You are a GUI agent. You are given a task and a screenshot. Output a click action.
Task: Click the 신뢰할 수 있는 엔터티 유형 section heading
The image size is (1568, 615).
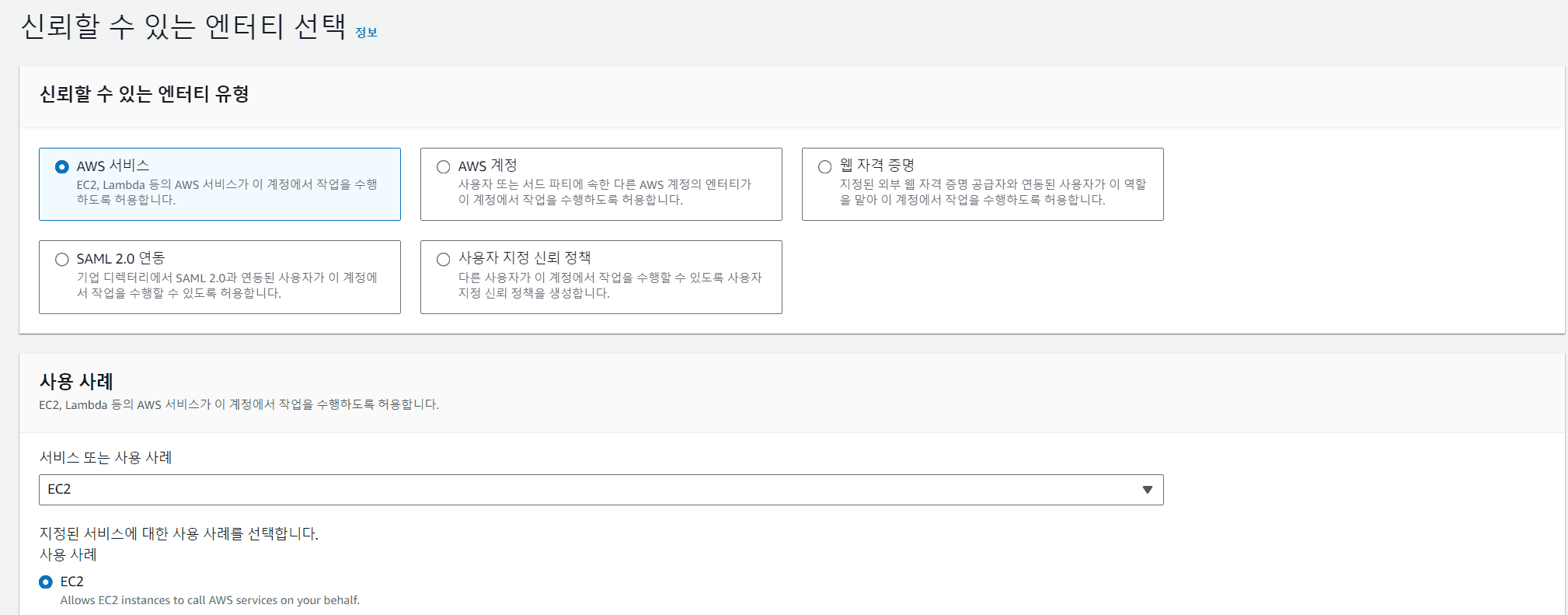point(145,94)
